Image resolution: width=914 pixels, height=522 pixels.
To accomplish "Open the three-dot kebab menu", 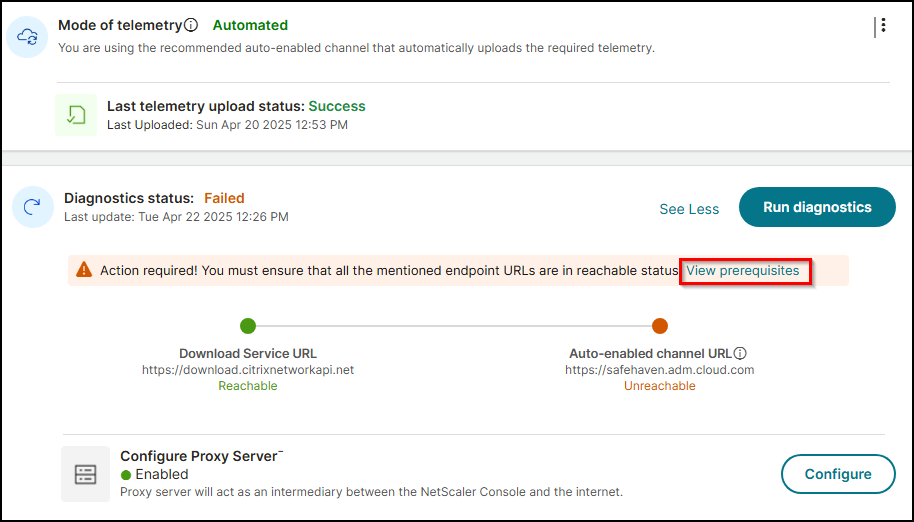I will point(884,25).
